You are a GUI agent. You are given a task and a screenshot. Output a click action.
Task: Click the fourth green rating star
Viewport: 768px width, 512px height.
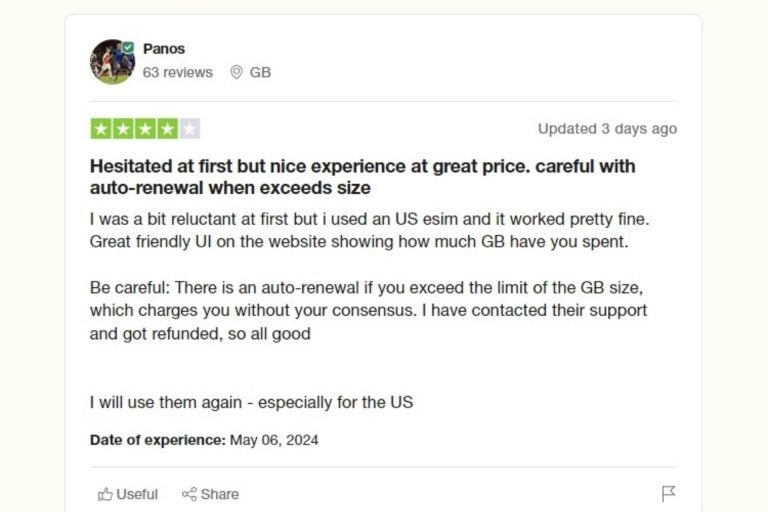(167, 128)
